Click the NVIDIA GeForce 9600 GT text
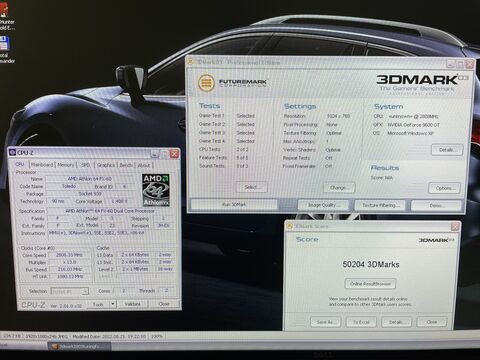The image size is (480, 360). click(x=413, y=125)
